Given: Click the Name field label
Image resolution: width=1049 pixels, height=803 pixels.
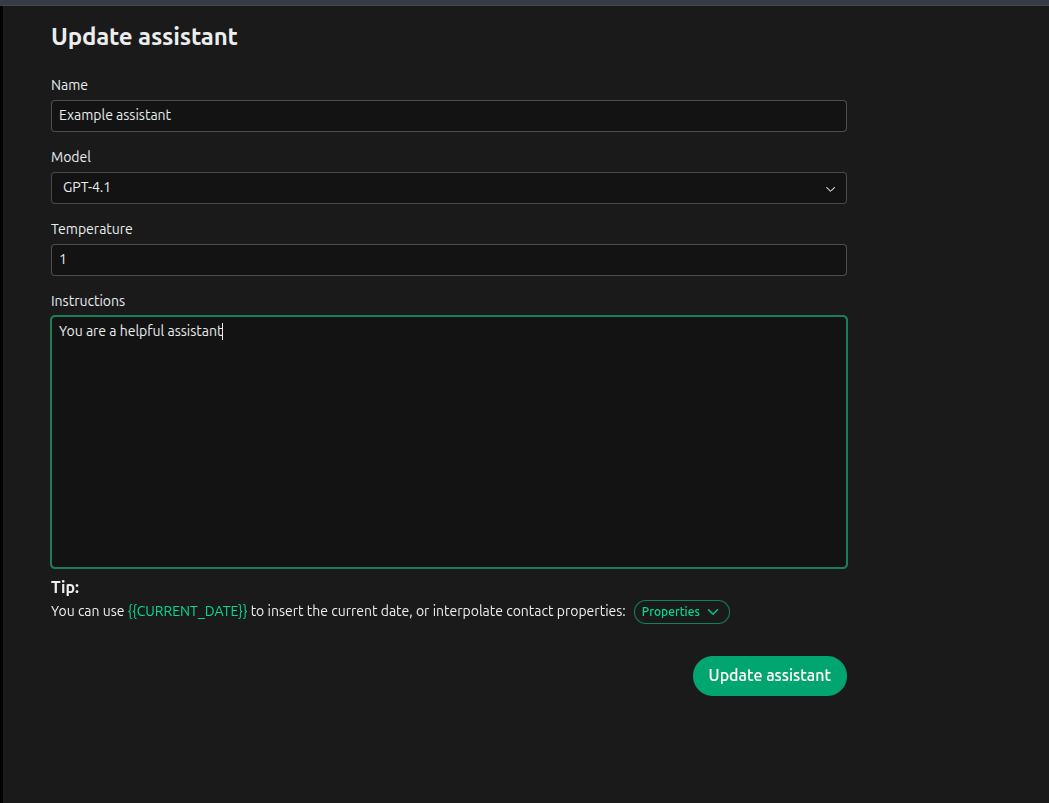Looking at the screenshot, I should pyautogui.click(x=69, y=85).
